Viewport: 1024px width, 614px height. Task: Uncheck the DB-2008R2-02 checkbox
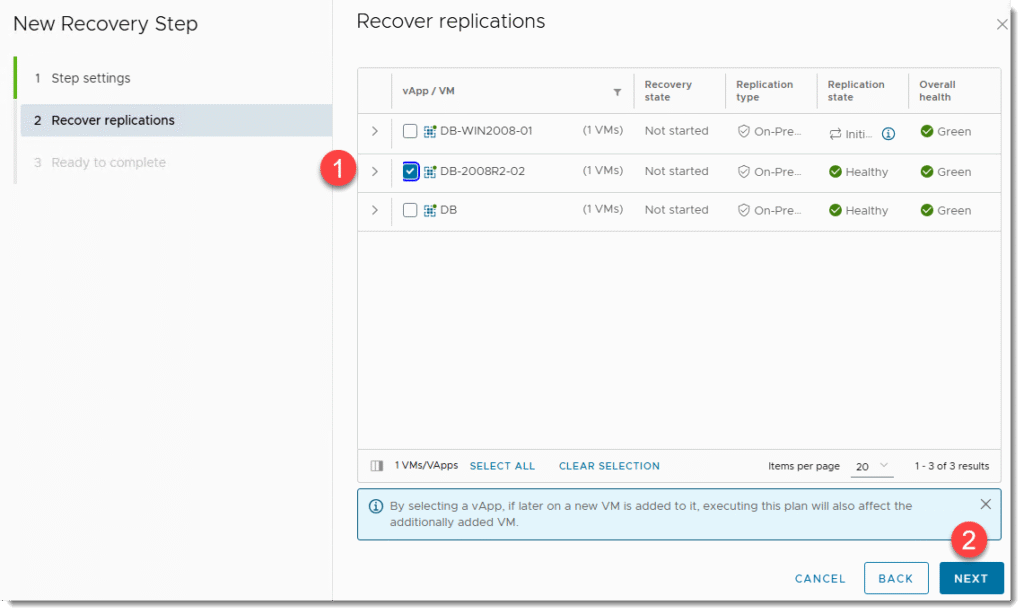point(410,171)
